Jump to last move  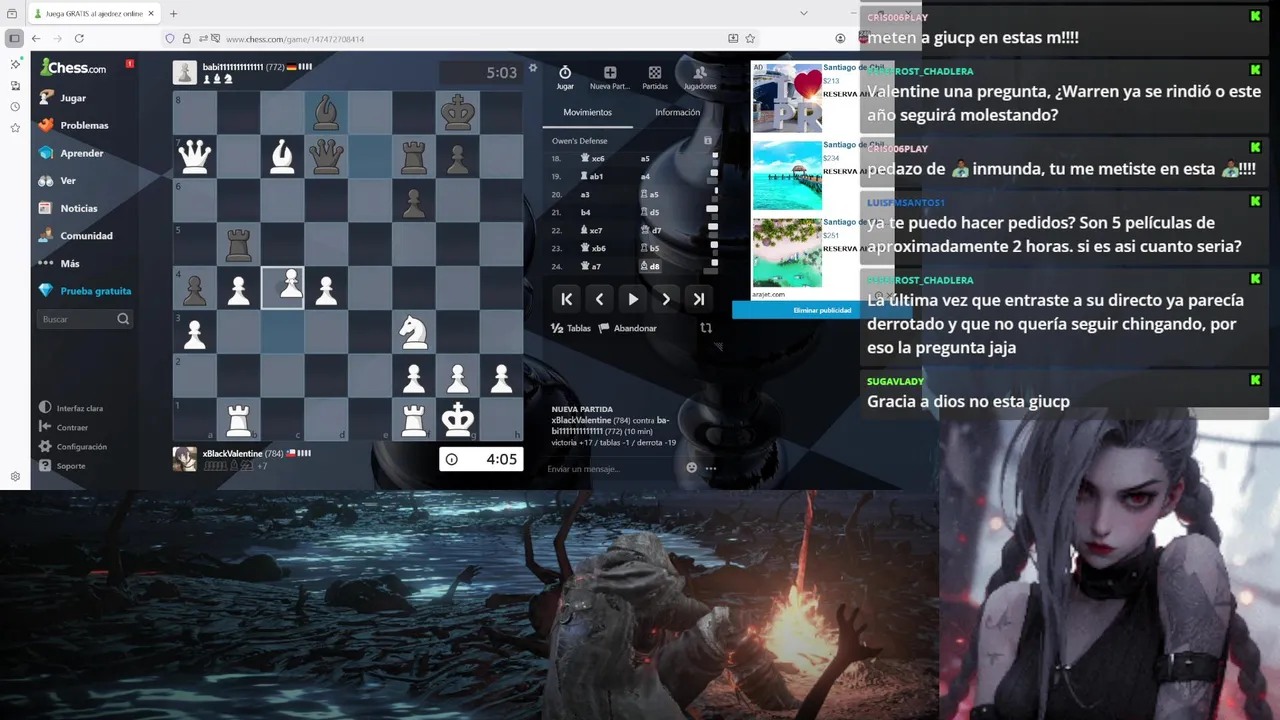point(699,299)
